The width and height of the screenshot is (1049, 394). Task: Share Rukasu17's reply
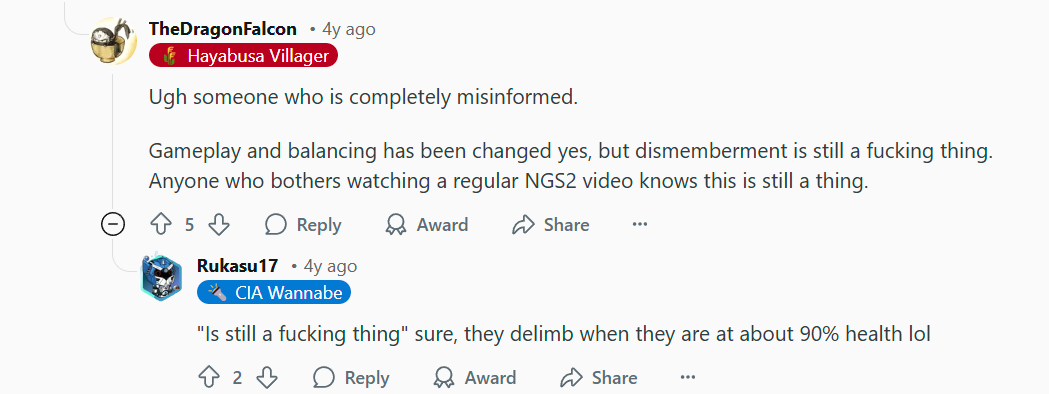pos(599,377)
